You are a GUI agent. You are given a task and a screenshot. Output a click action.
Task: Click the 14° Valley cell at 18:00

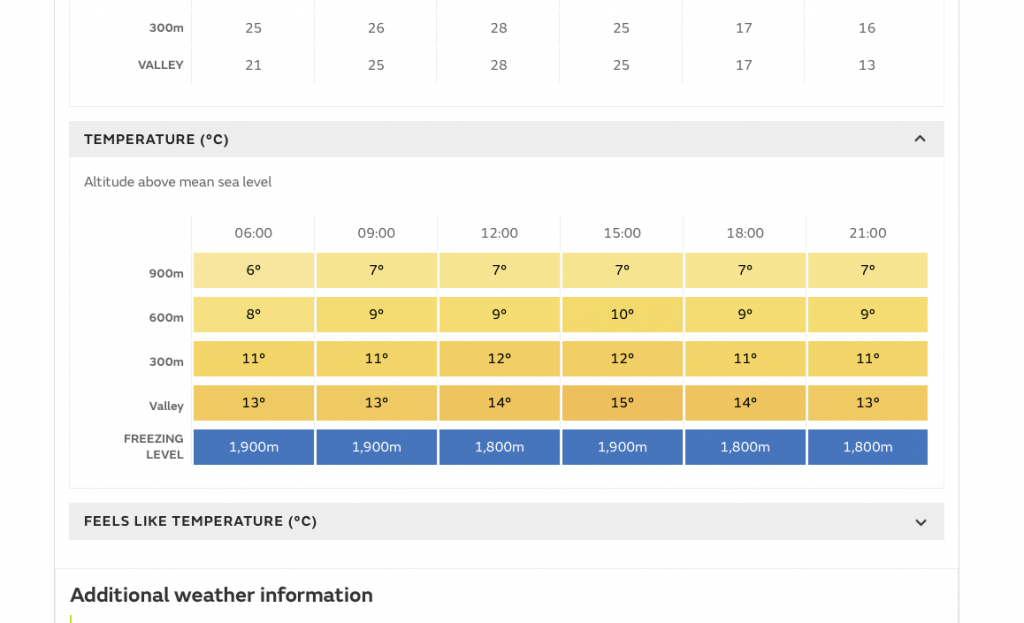coord(744,403)
